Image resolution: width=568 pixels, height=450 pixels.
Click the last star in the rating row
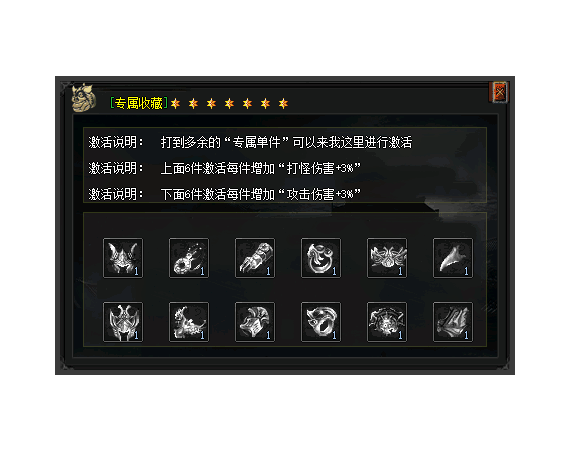coord(283,104)
